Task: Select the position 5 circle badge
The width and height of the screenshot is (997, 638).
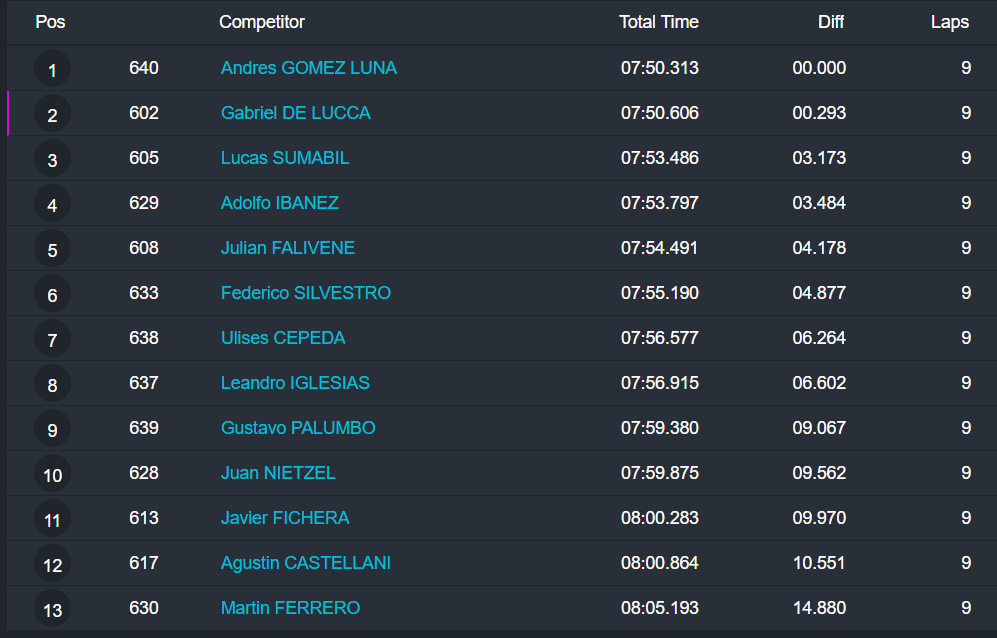Action: click(x=52, y=250)
